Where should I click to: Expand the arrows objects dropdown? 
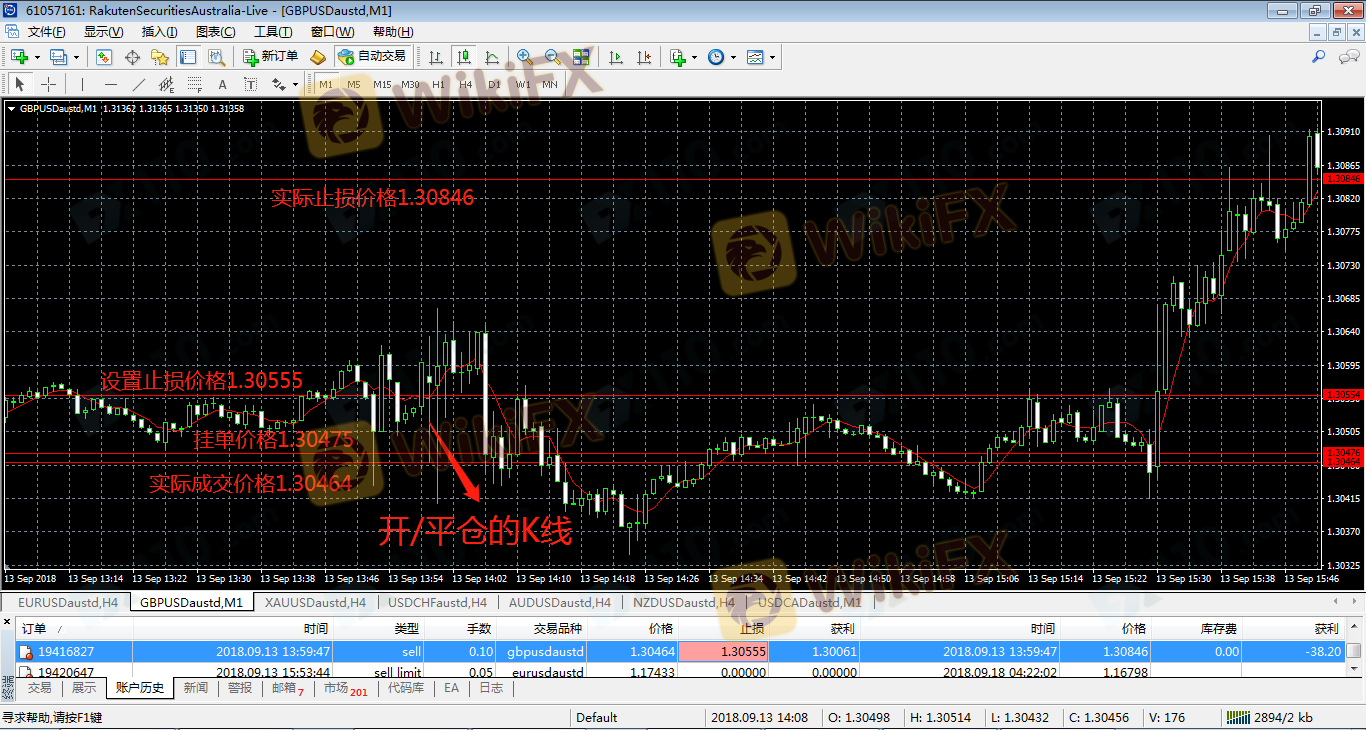click(297, 84)
